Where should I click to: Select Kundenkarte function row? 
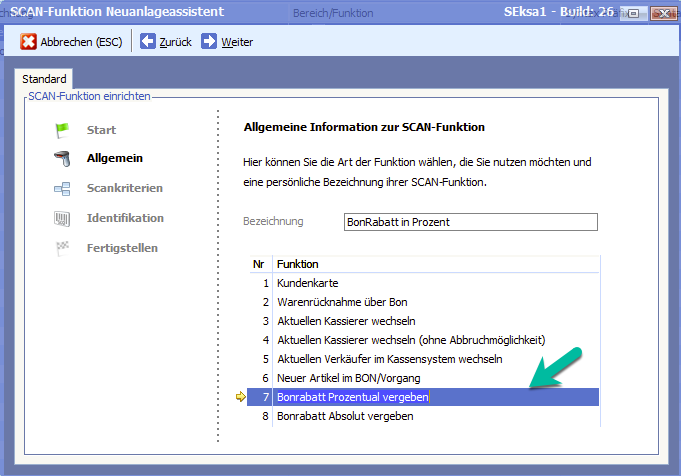point(309,283)
